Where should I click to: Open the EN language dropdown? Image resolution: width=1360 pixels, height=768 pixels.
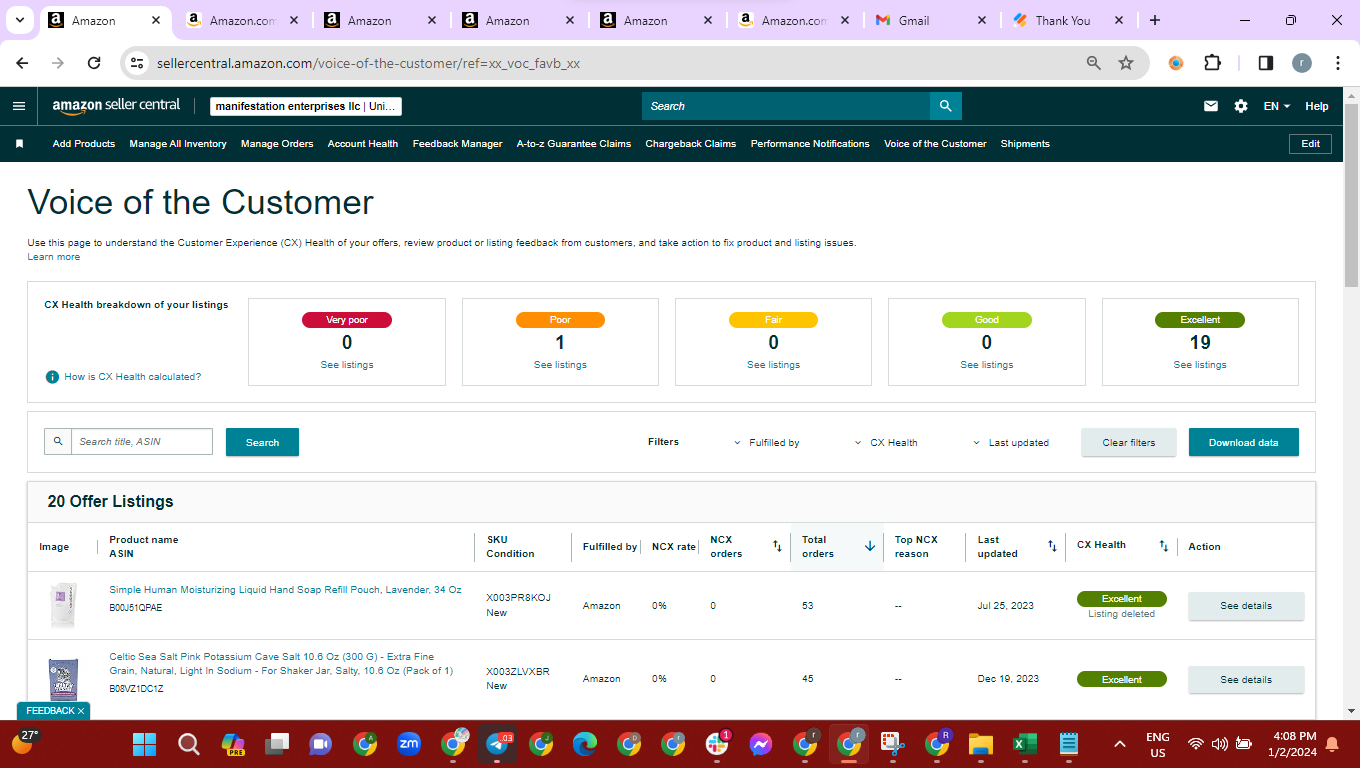[x=1277, y=106]
